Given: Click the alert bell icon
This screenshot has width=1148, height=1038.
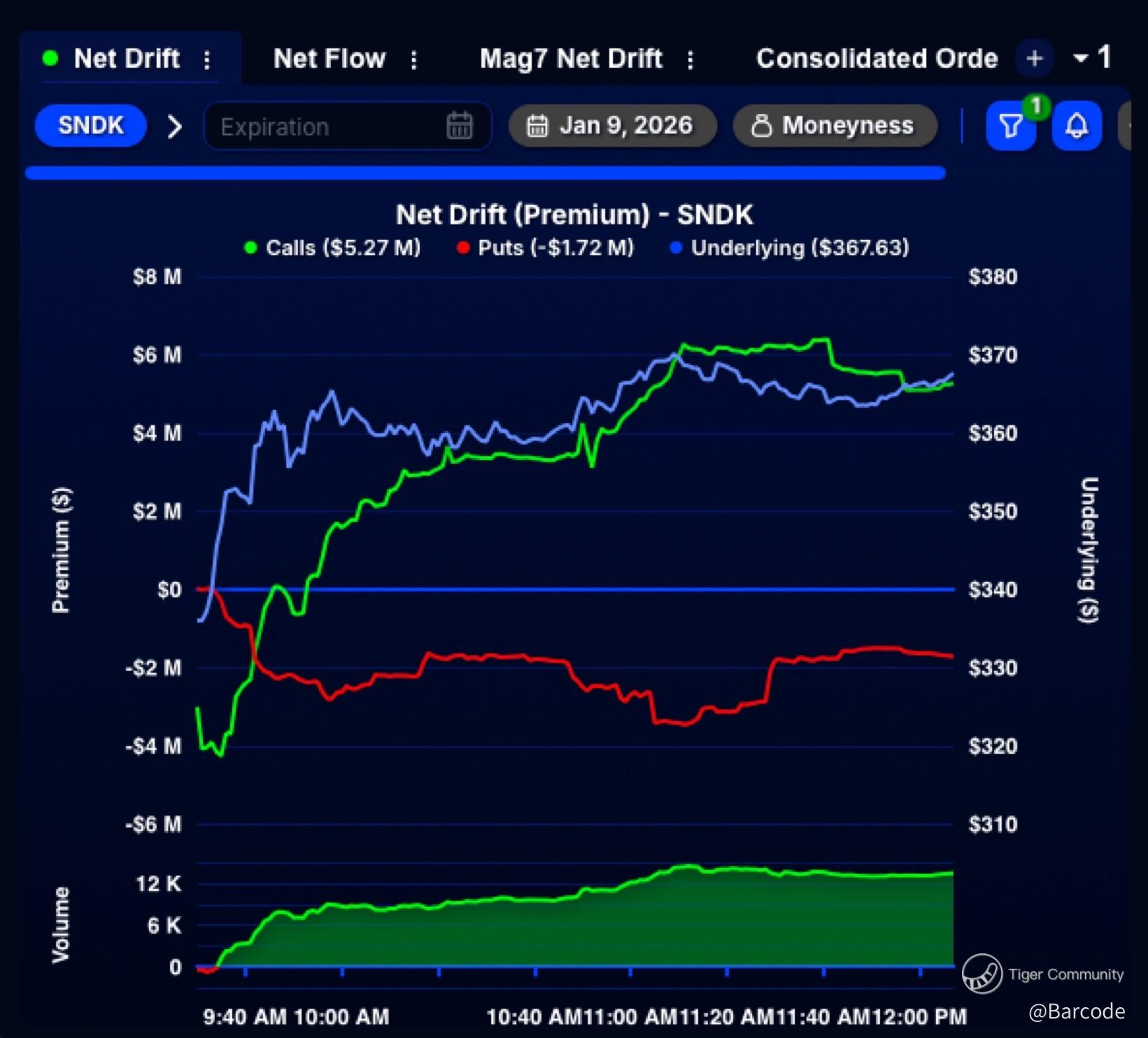Looking at the screenshot, I should tap(1076, 127).
